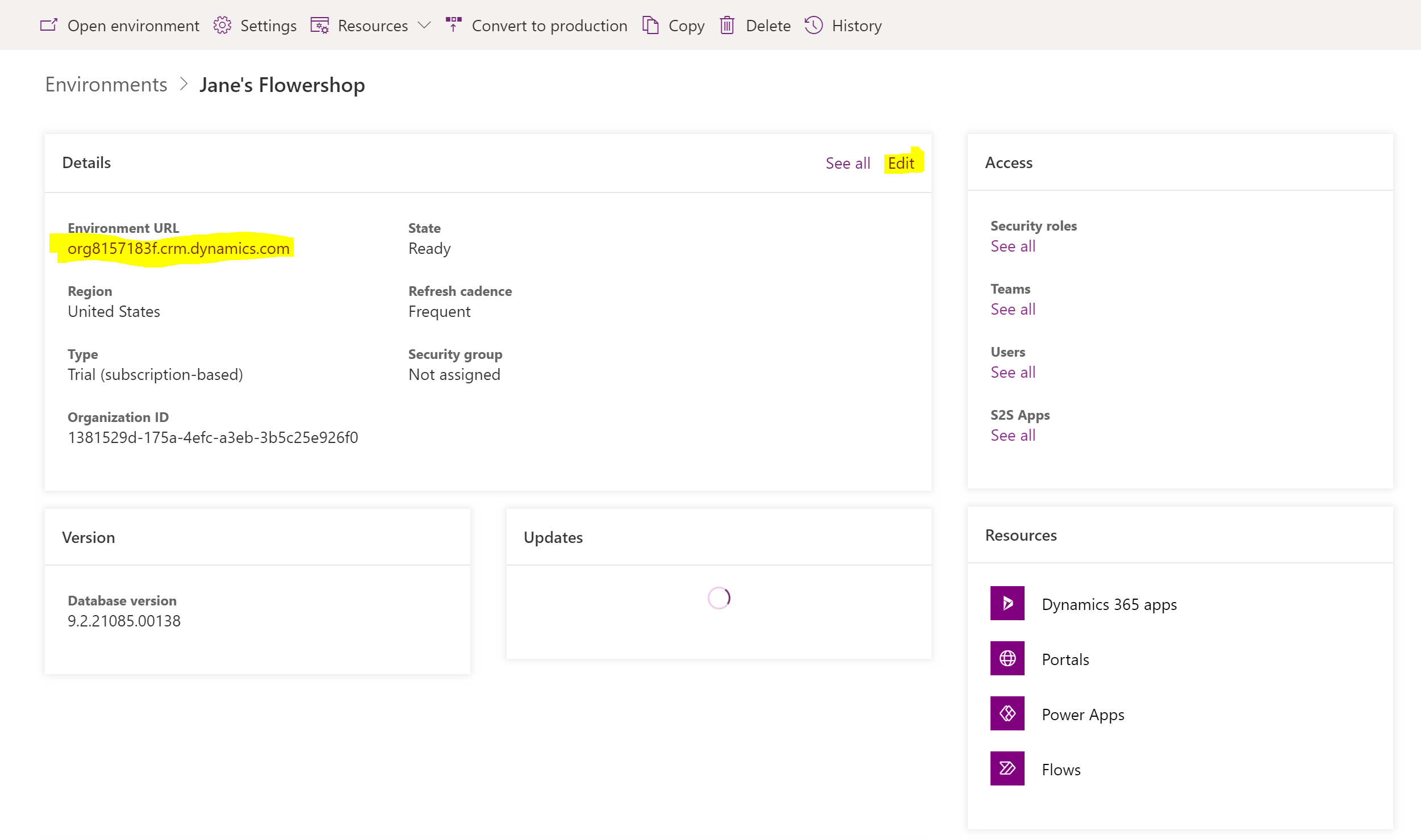Open Flows resource
Screen dimensions: 1421x840
(x=1060, y=769)
